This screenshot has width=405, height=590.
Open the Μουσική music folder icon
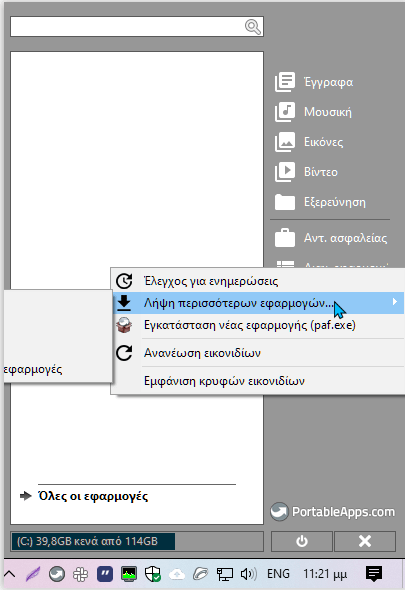coord(285,112)
